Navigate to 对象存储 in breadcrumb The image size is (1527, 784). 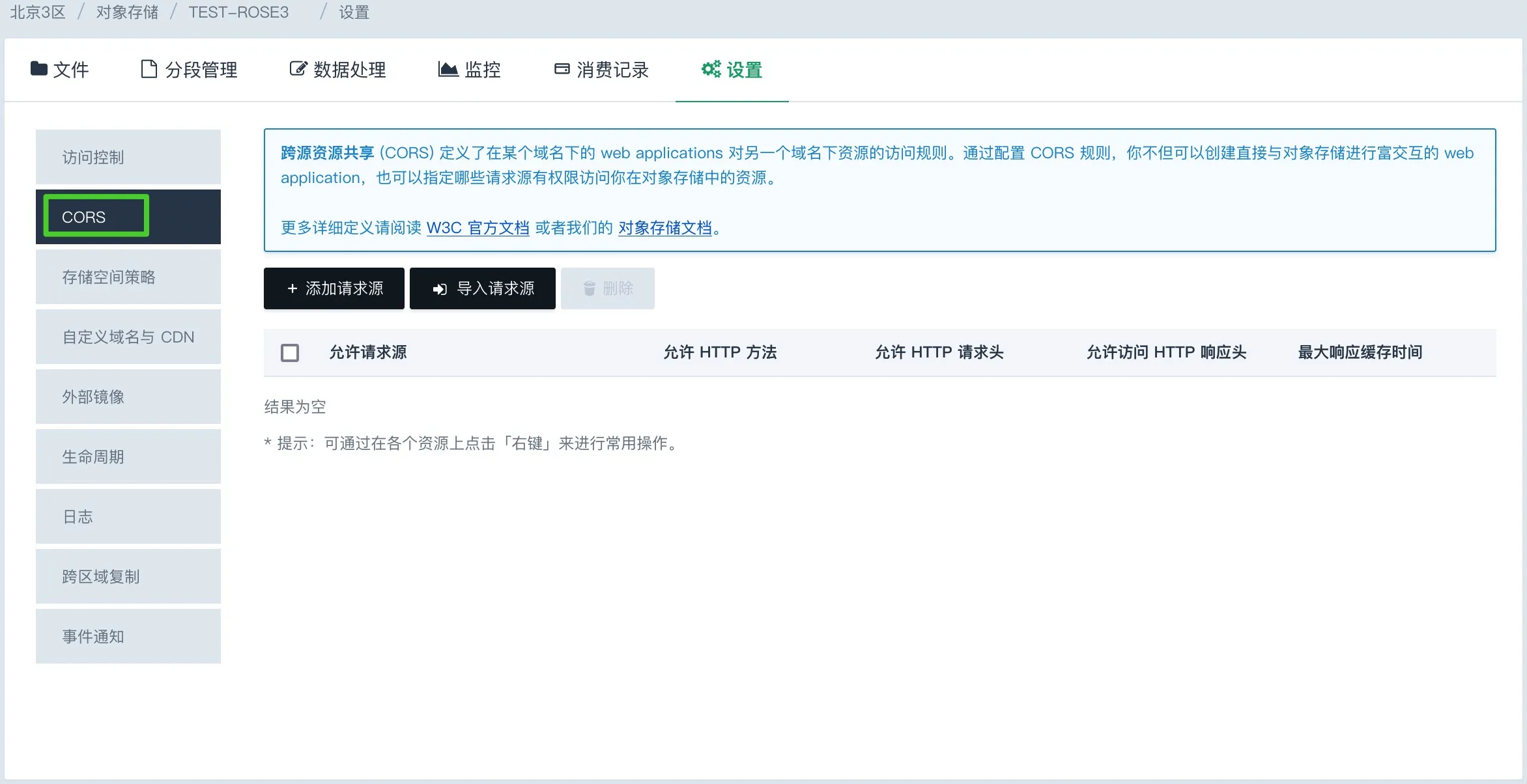click(x=127, y=12)
